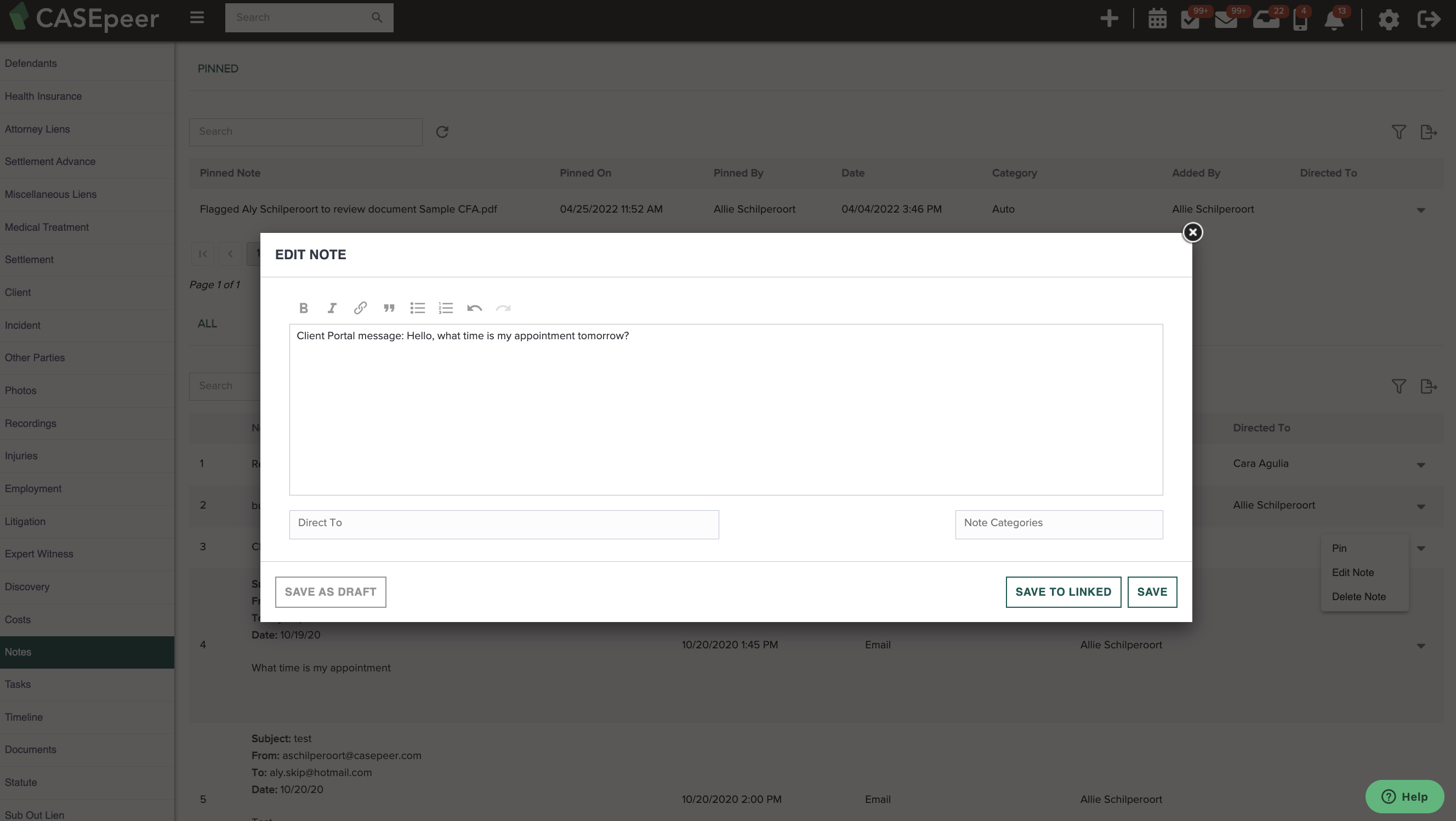Expand actions for note row 4
The height and width of the screenshot is (821, 1456).
pyautogui.click(x=1420, y=646)
